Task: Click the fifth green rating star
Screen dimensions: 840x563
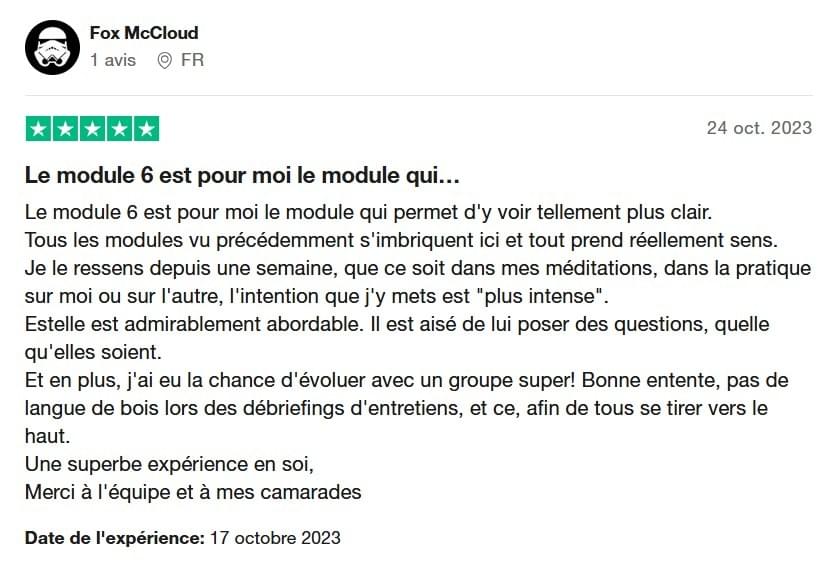Action: coord(146,129)
